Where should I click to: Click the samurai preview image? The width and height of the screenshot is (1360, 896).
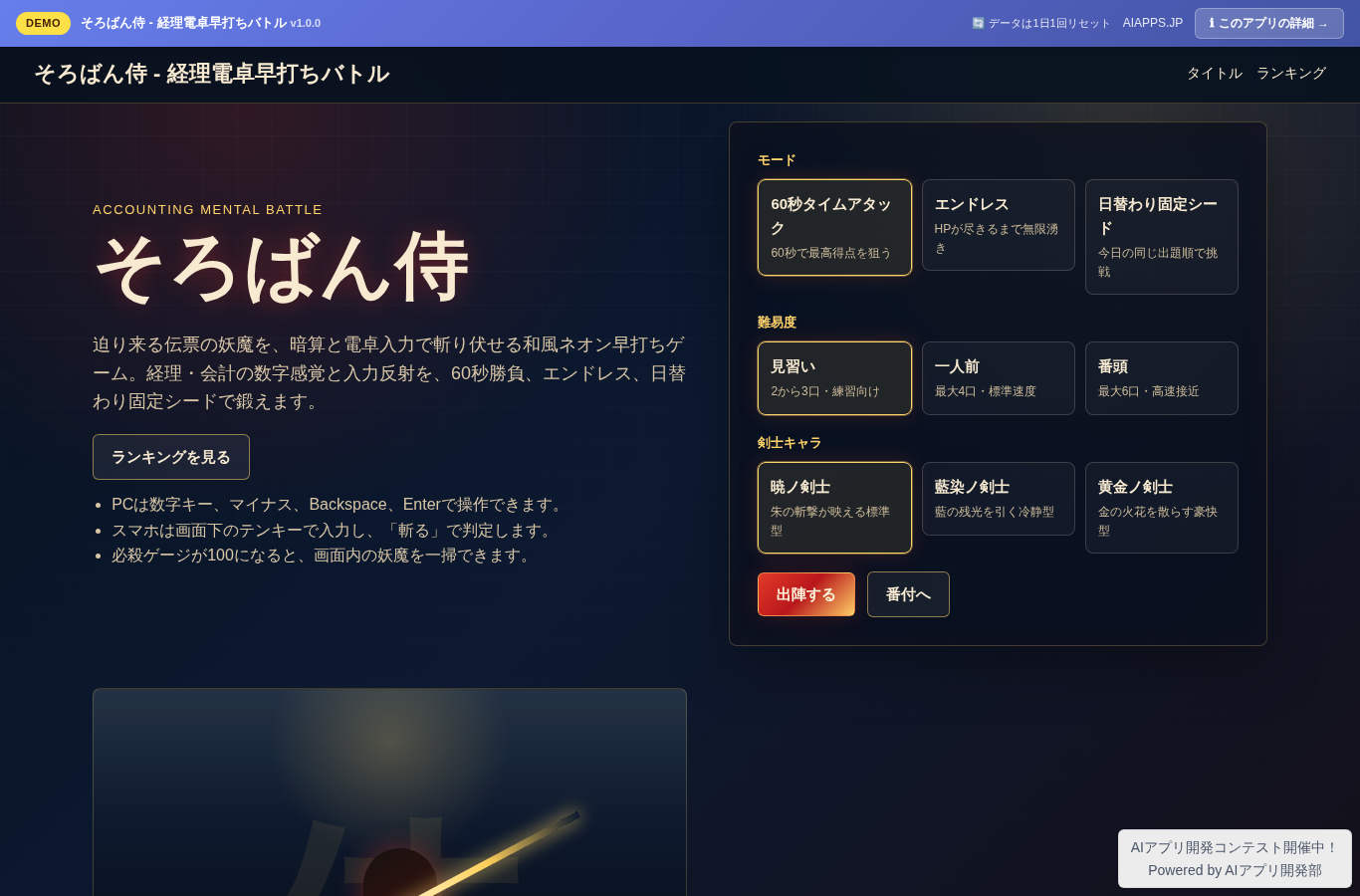(x=389, y=792)
